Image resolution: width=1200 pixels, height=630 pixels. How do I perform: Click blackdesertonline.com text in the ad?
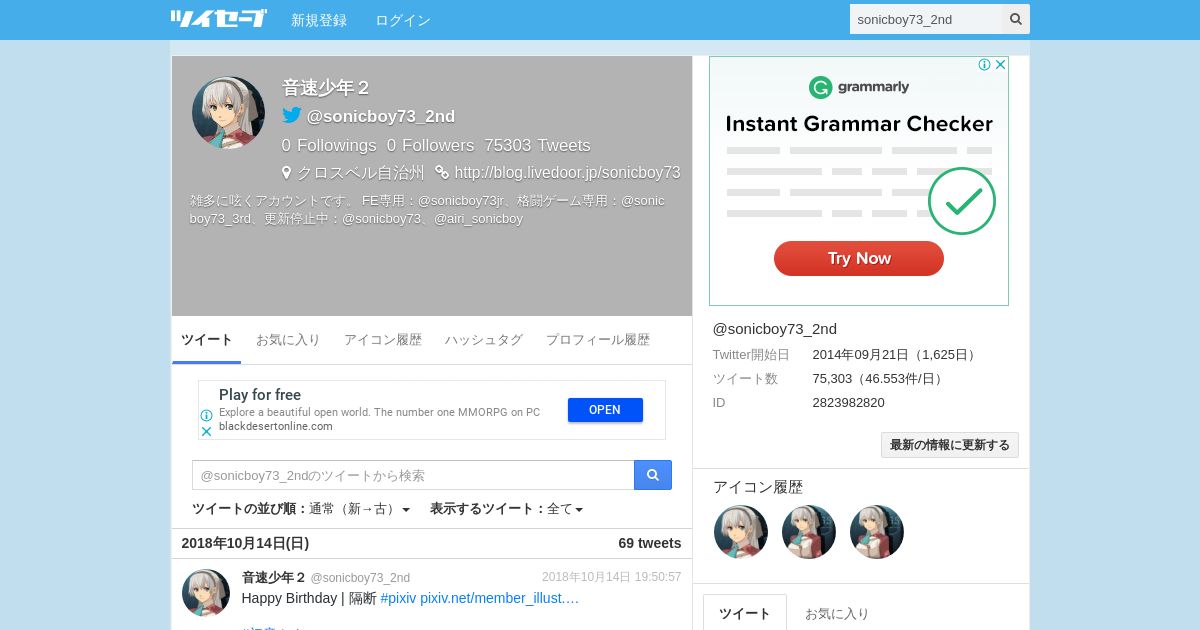(x=276, y=426)
